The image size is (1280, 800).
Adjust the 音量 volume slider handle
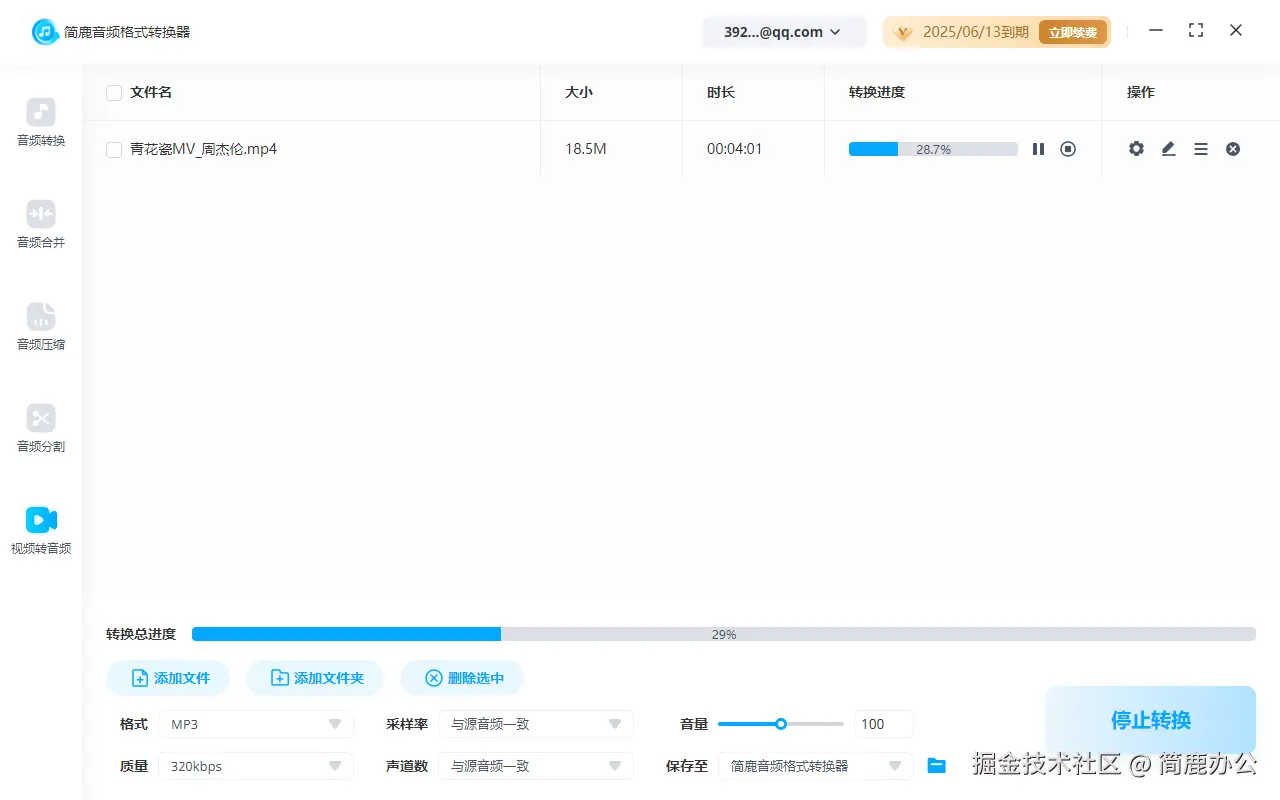(781, 724)
